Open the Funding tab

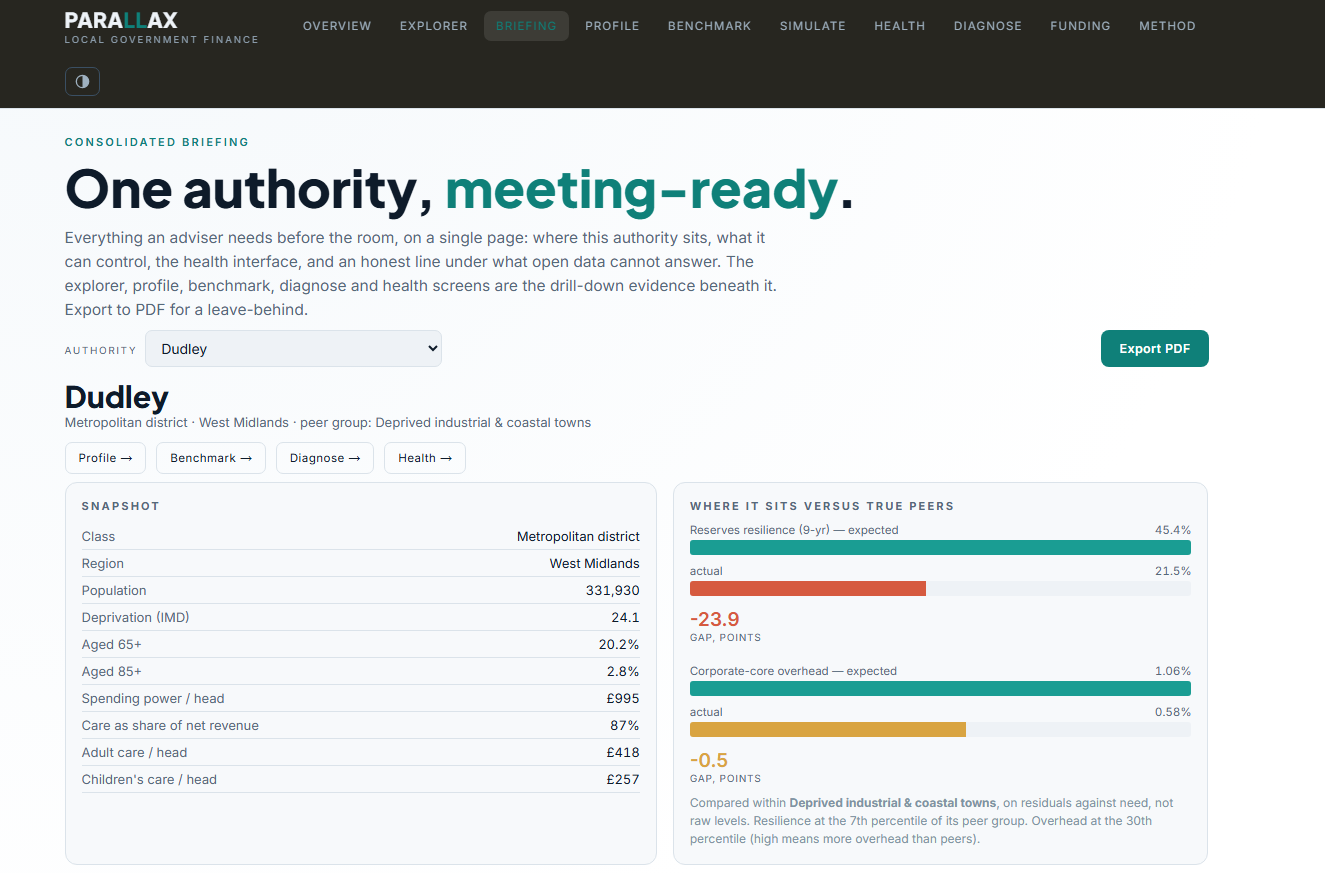(1080, 26)
